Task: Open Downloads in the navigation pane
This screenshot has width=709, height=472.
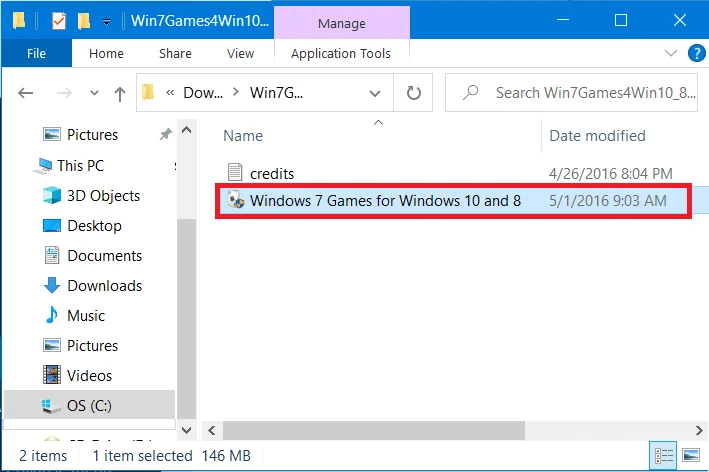Action: 104,286
